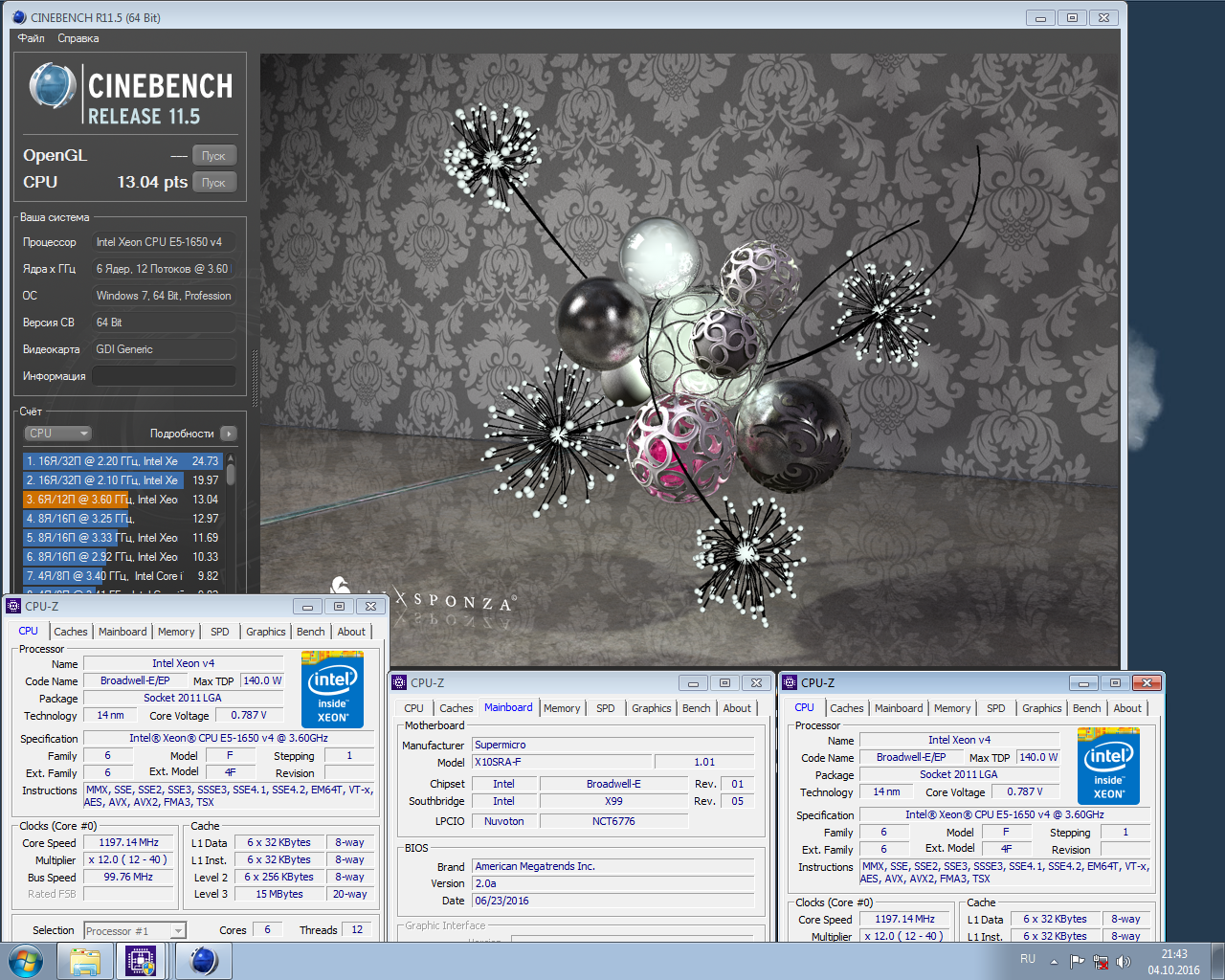1225x980 pixels.
Task: Open Memory tab in middle CPU-Z window
Action: pos(562,708)
